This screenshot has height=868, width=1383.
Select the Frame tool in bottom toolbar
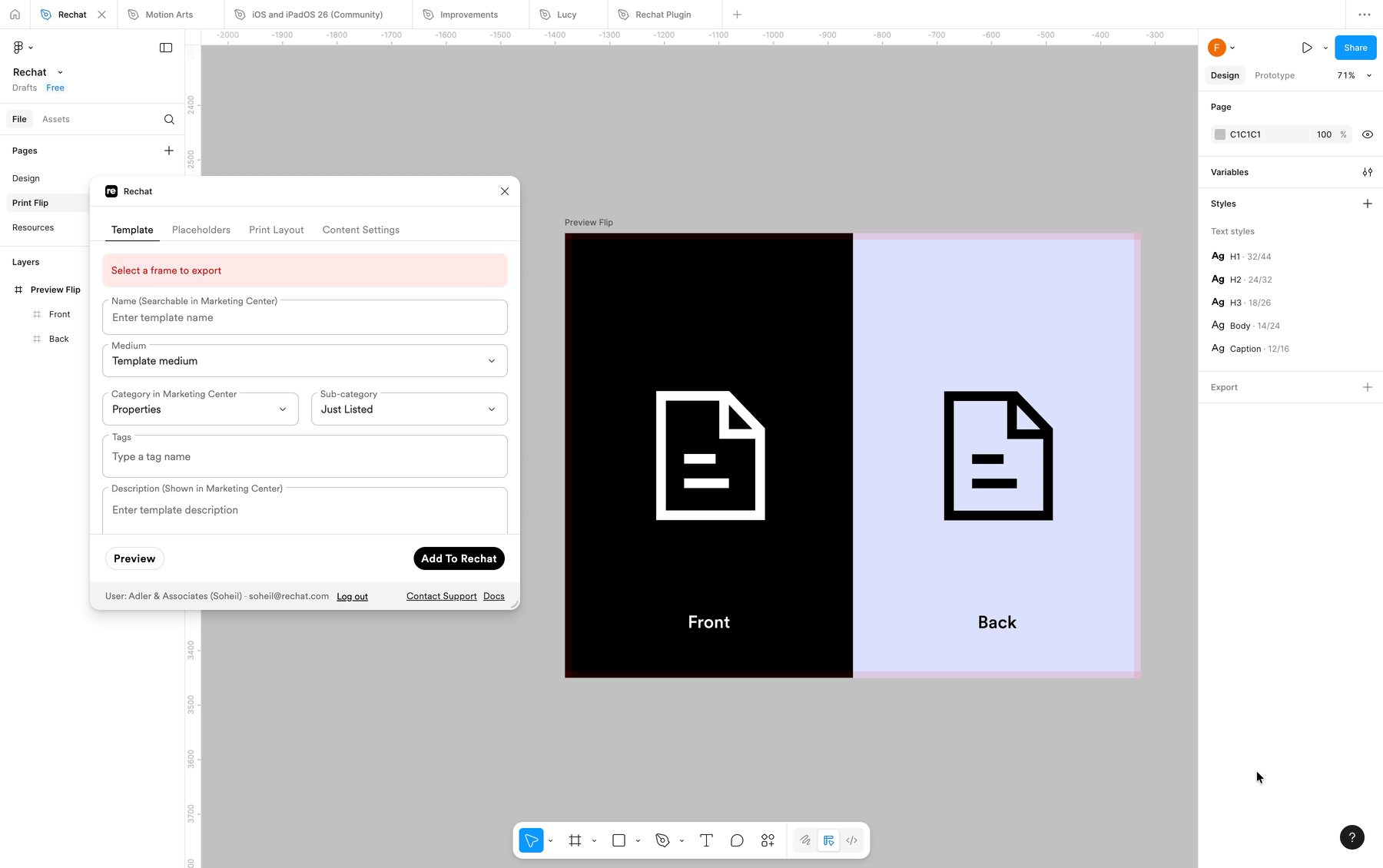tap(575, 840)
